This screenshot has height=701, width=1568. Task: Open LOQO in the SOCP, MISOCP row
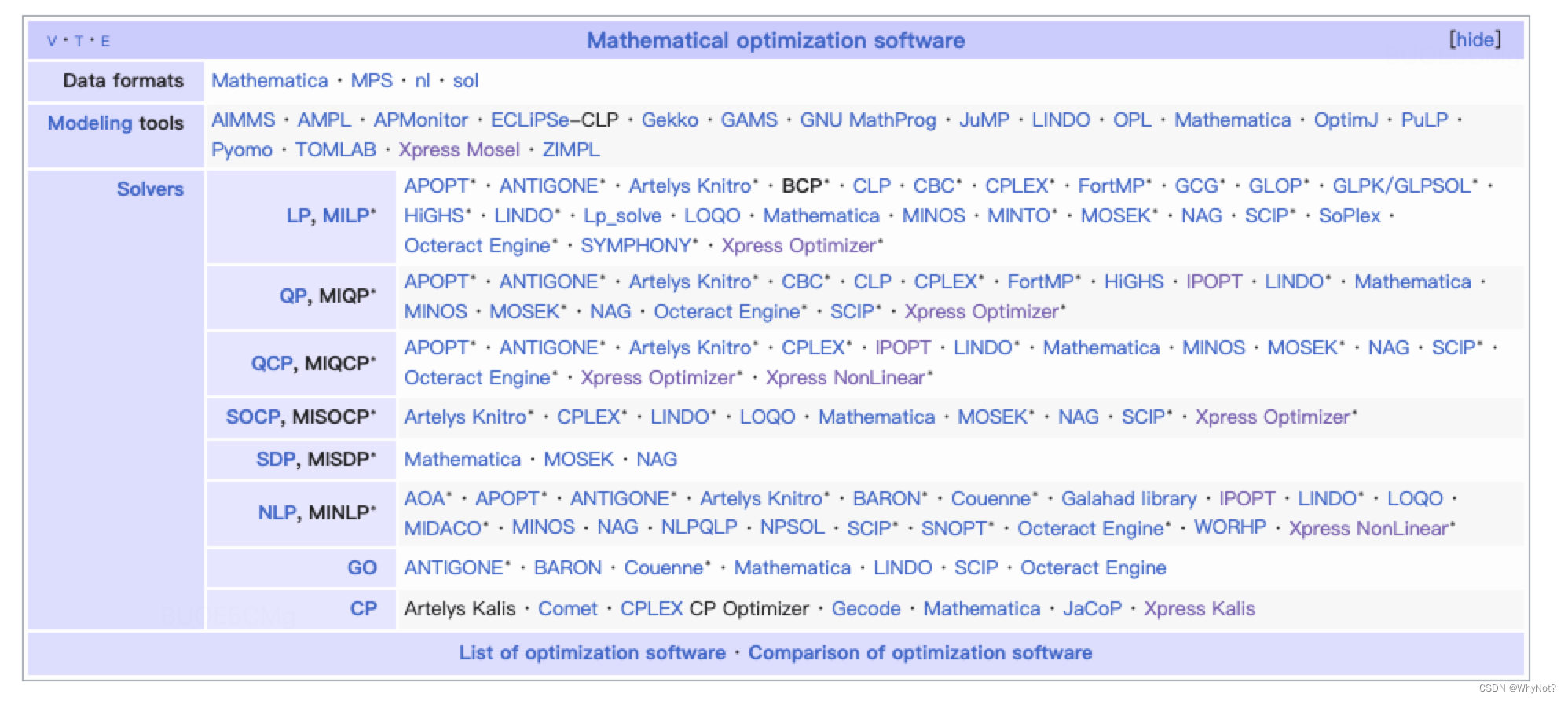point(768,417)
